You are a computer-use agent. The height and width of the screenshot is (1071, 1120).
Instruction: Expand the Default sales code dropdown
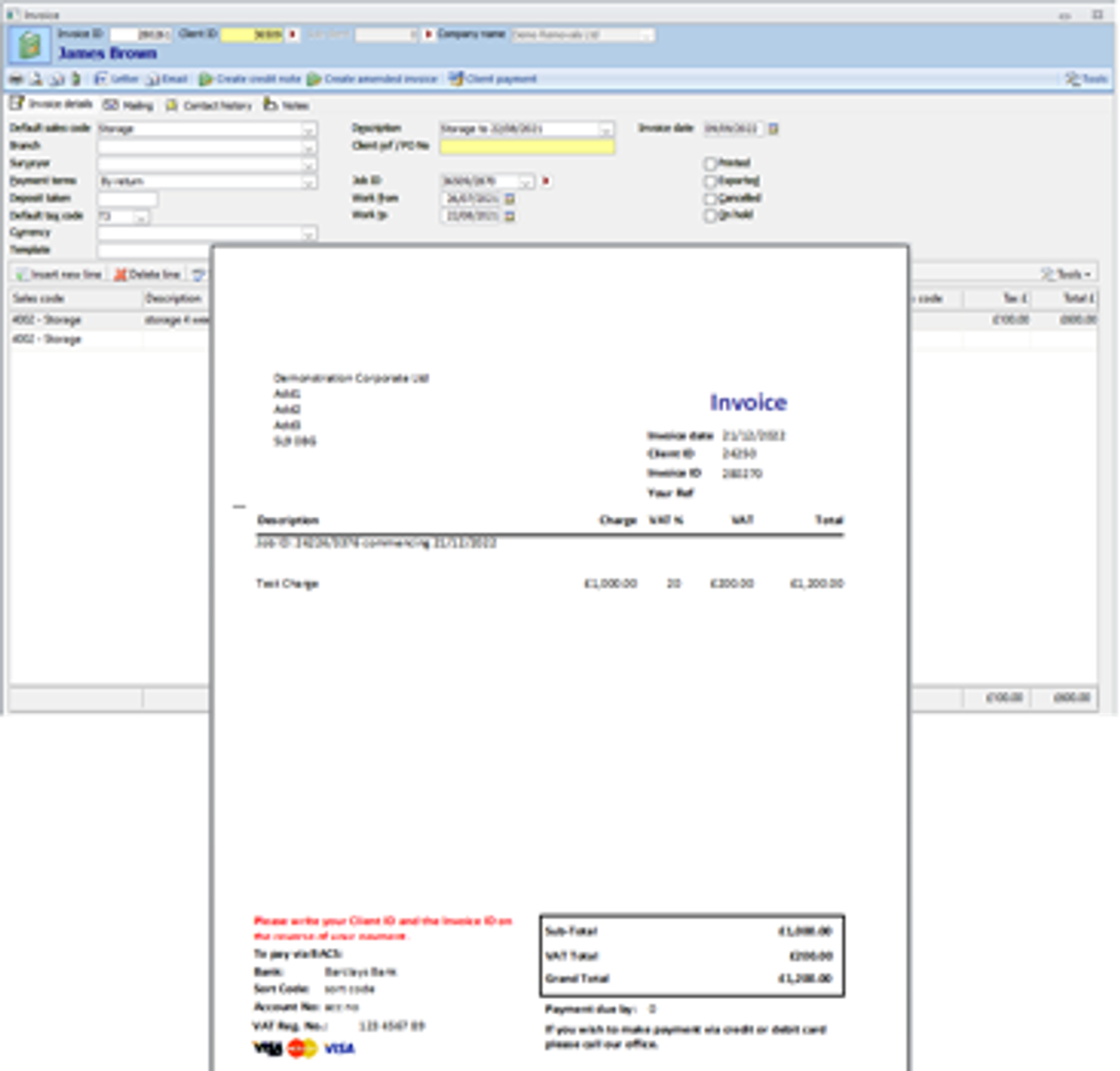(x=308, y=129)
